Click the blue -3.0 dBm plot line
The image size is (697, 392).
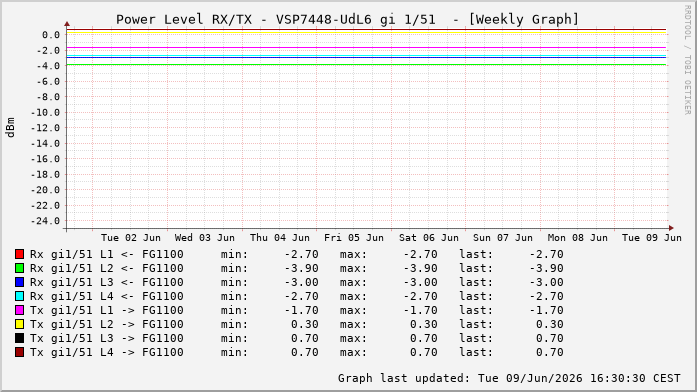point(366,58)
